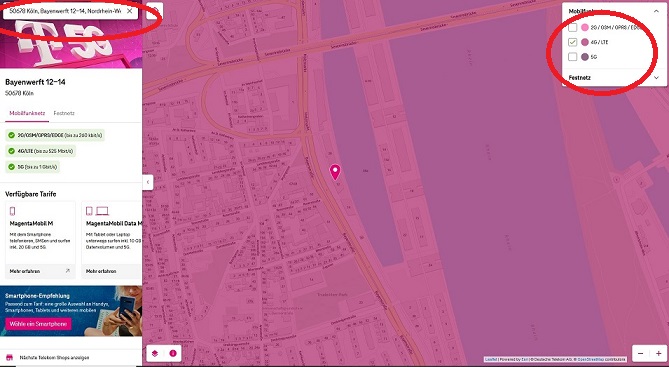Switch to the Festnetz tab

pyautogui.click(x=64, y=113)
